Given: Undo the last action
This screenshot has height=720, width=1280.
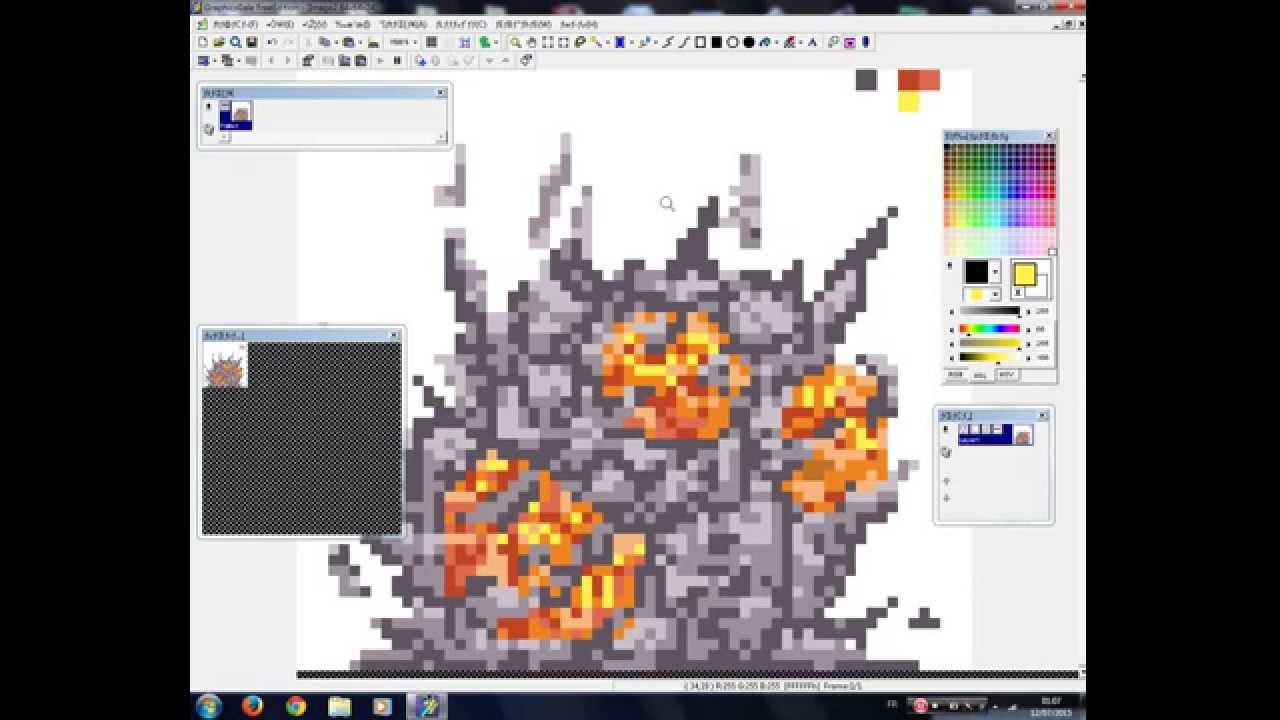Looking at the screenshot, I should tap(272, 42).
